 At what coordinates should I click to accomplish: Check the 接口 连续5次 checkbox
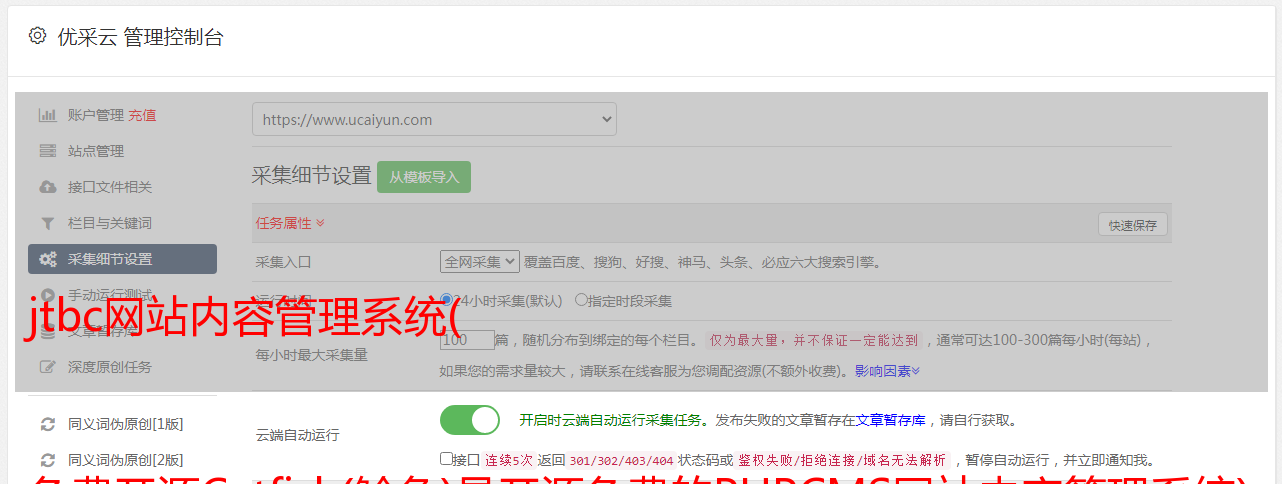[x=446, y=459]
